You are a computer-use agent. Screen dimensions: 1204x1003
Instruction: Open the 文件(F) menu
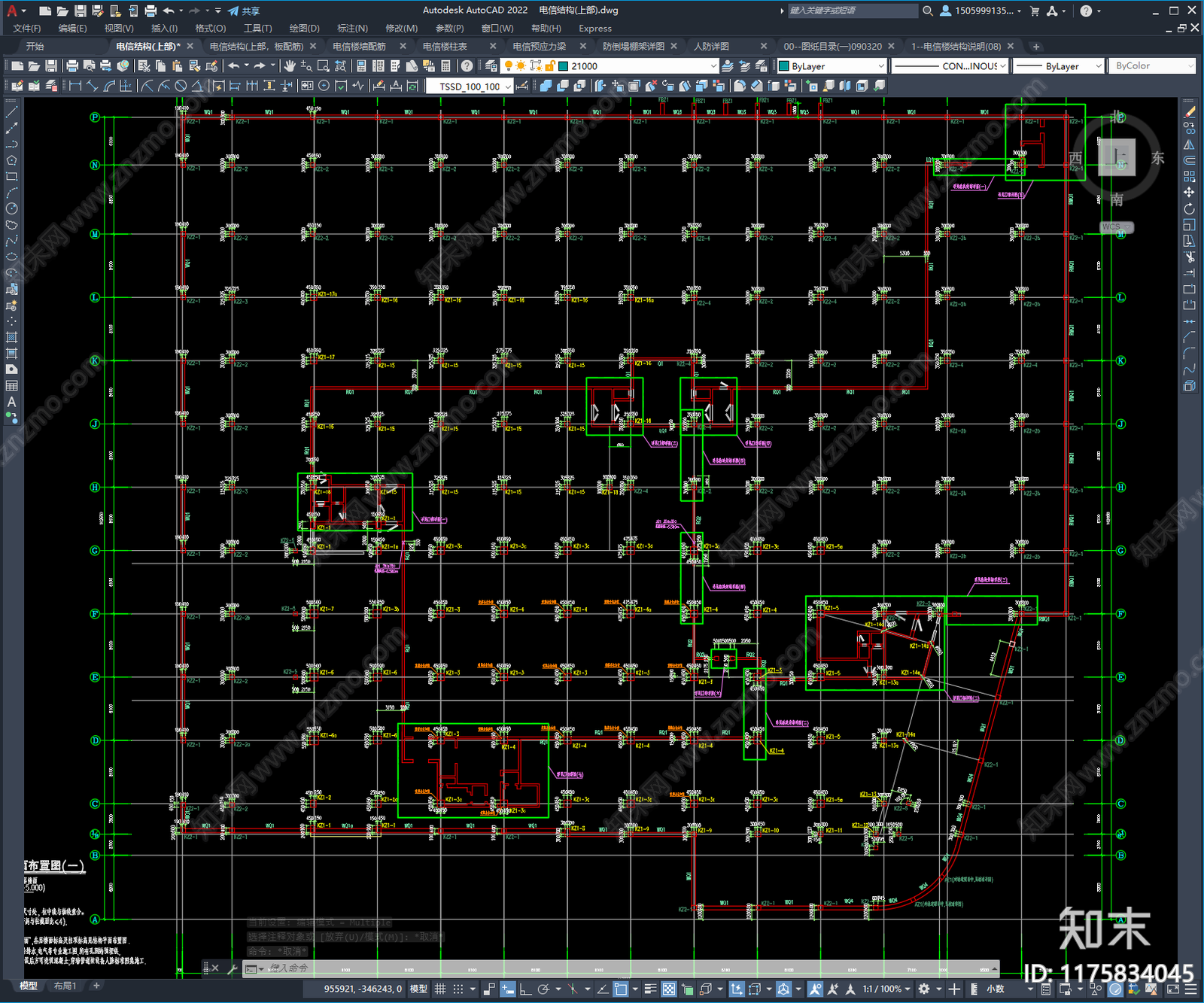click(x=27, y=28)
